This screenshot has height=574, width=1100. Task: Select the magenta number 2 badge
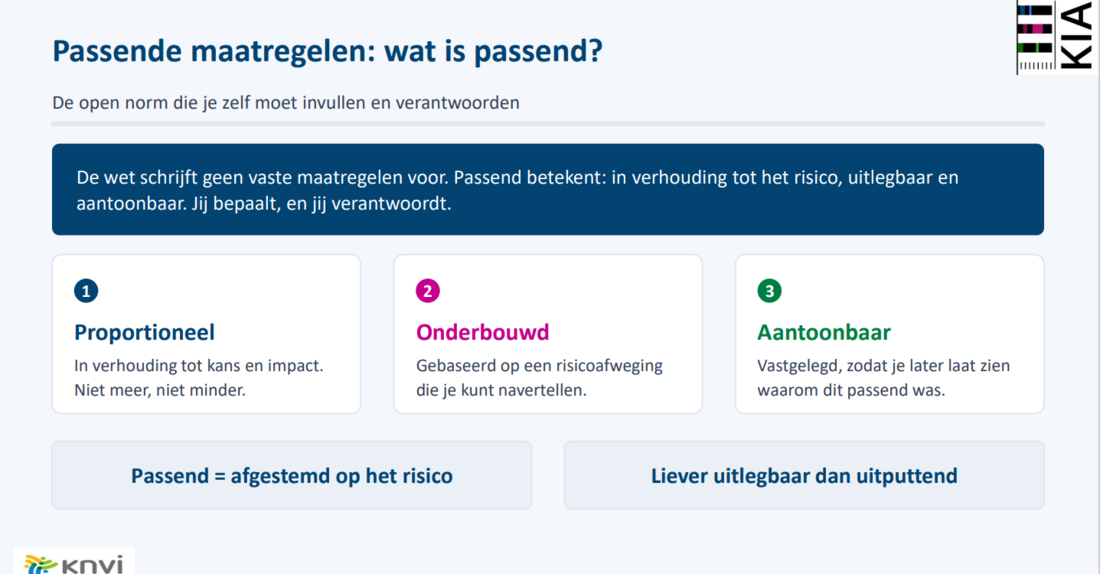(428, 291)
